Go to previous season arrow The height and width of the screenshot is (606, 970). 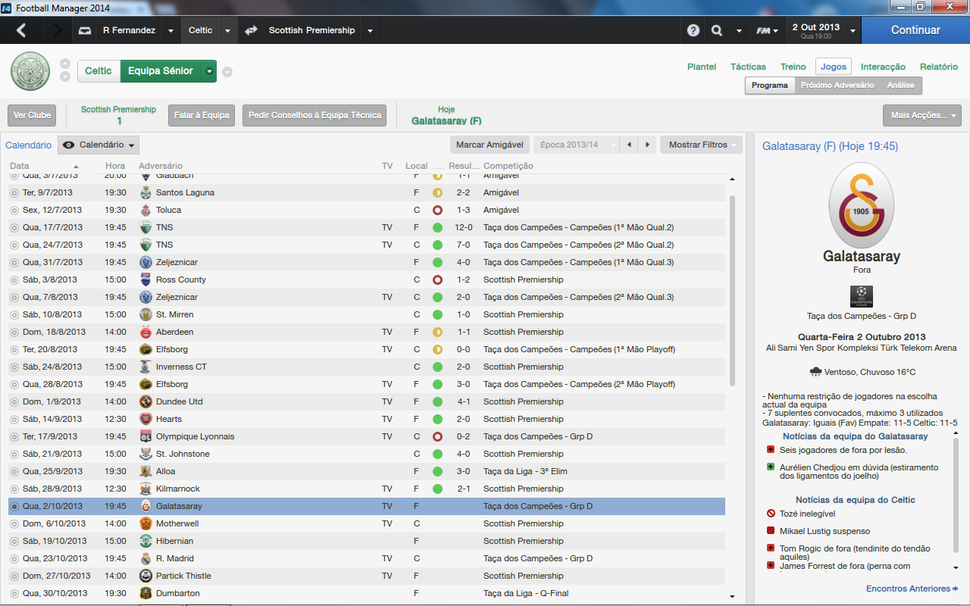[x=629, y=145]
